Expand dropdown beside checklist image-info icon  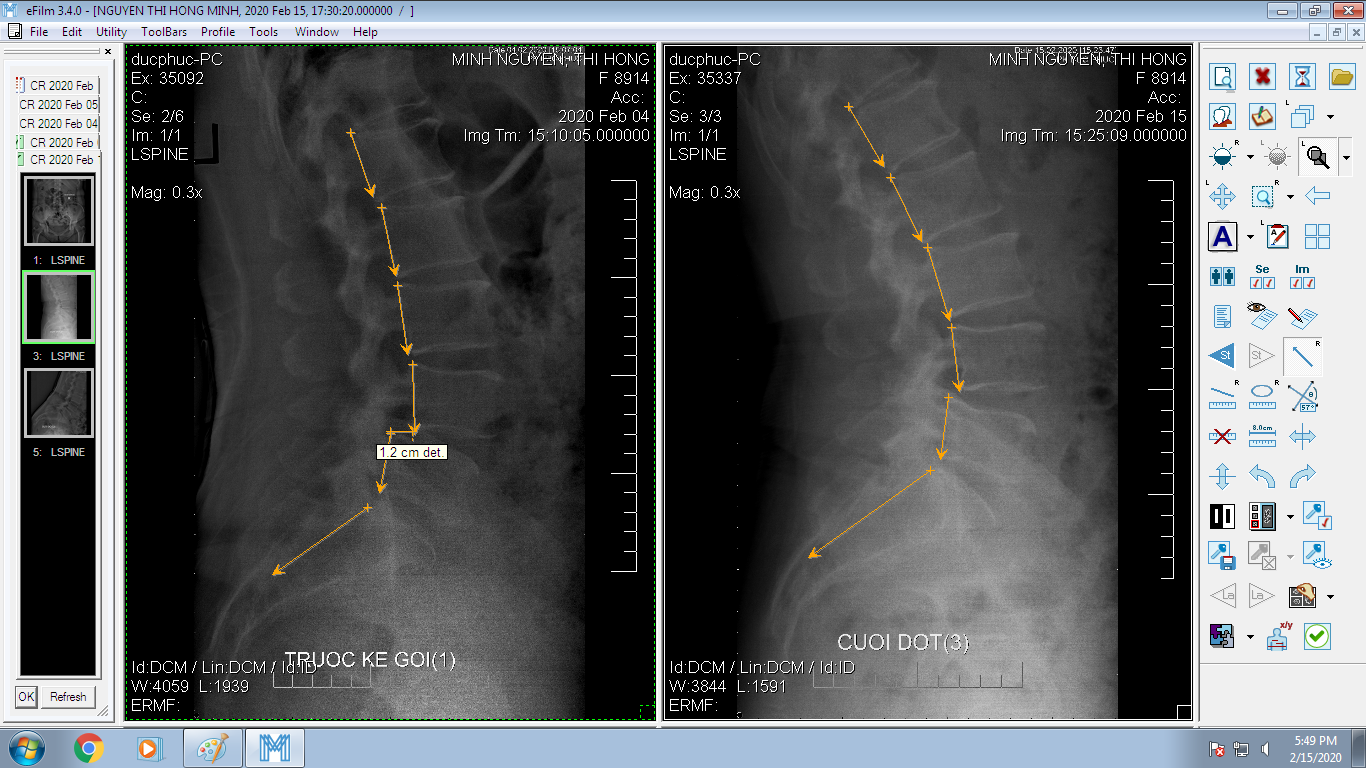click(x=1290, y=517)
